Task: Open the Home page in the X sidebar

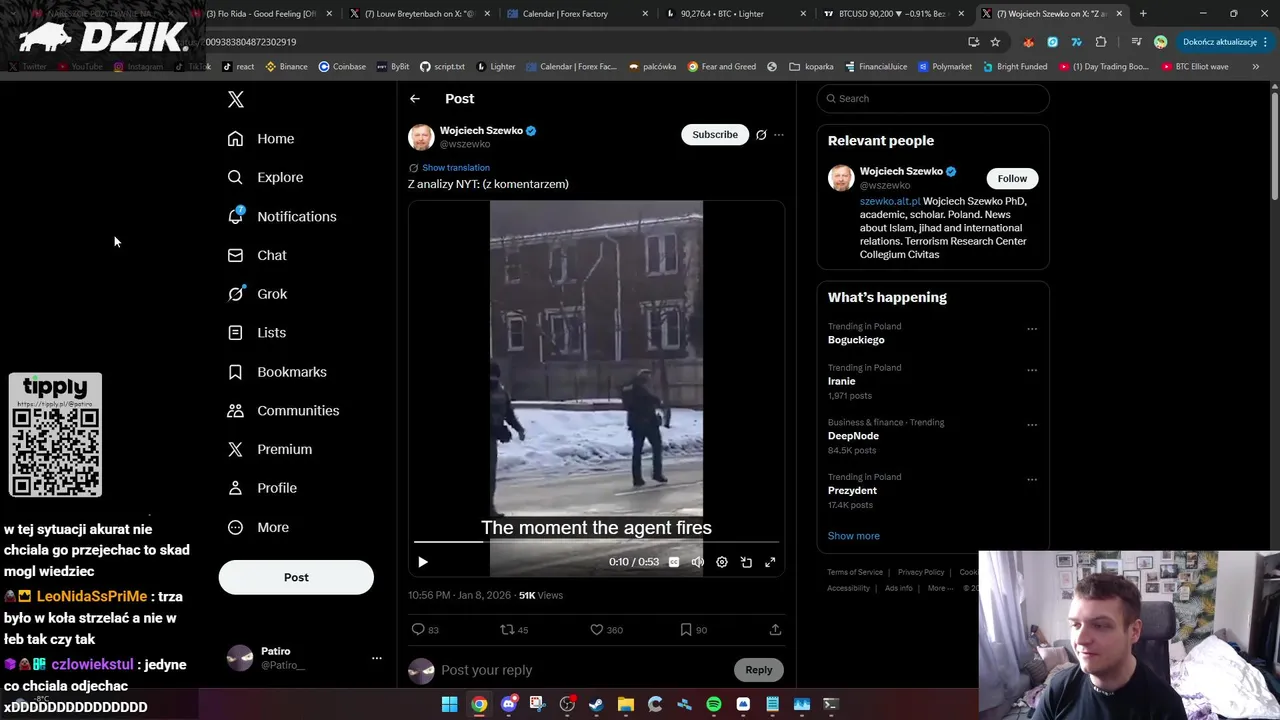Action: pyautogui.click(x=261, y=139)
